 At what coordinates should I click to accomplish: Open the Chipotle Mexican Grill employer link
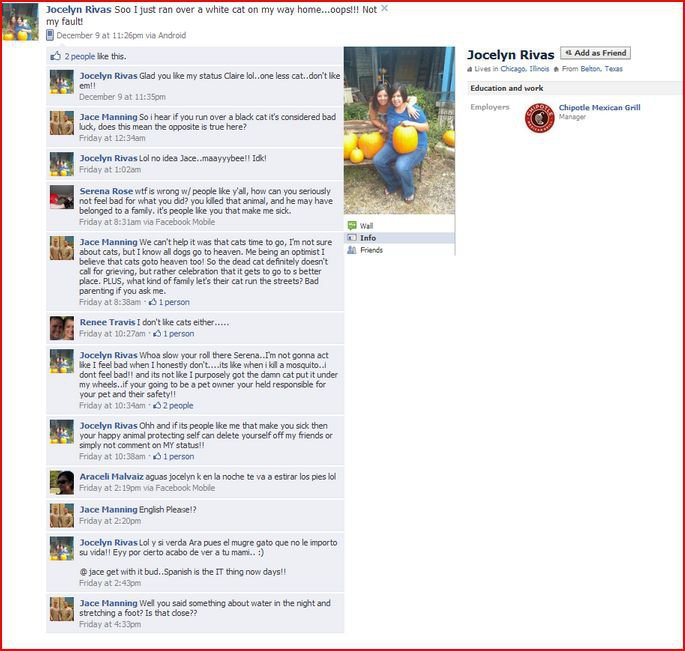tap(599, 107)
